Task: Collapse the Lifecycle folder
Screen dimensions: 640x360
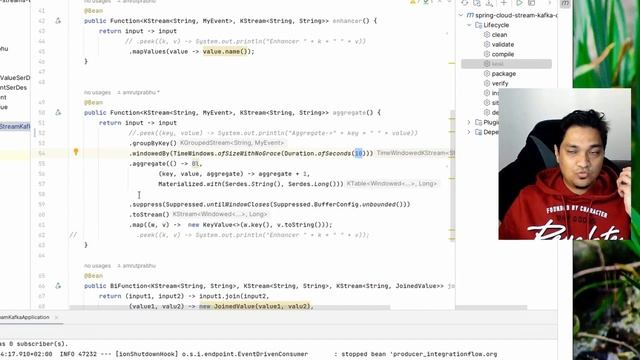Action: (x=469, y=25)
